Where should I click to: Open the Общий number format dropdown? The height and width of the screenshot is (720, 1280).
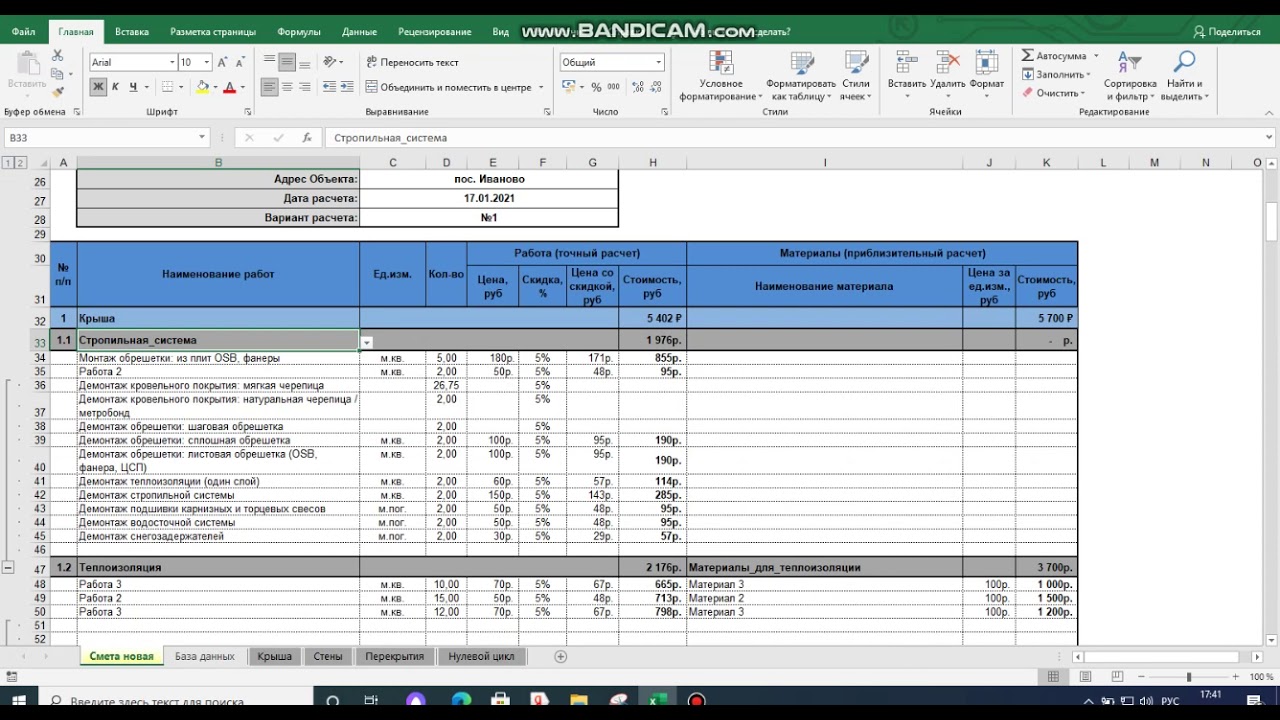point(658,62)
